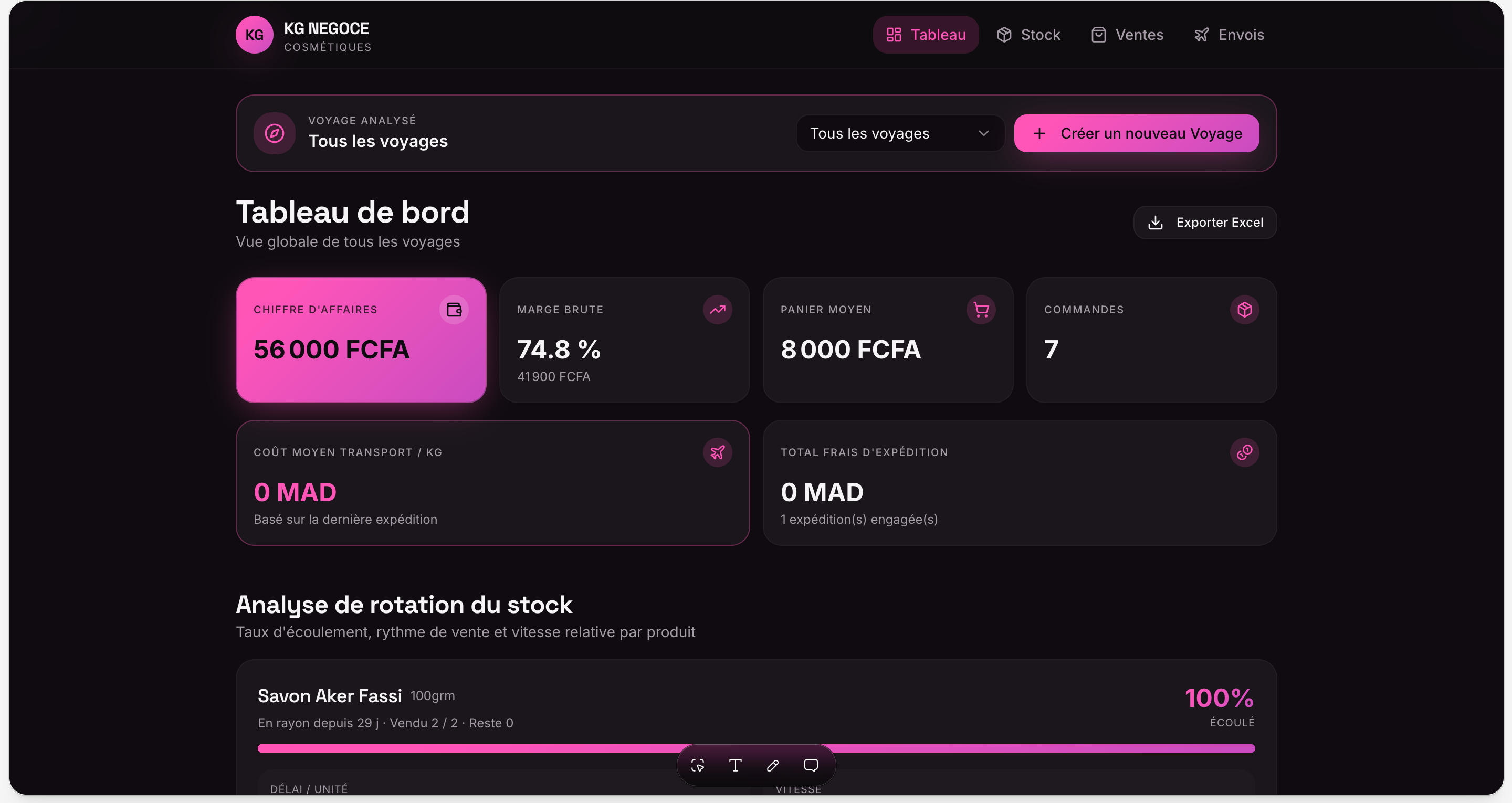Click the coins icon on Total frais d'expédition

click(x=1245, y=452)
